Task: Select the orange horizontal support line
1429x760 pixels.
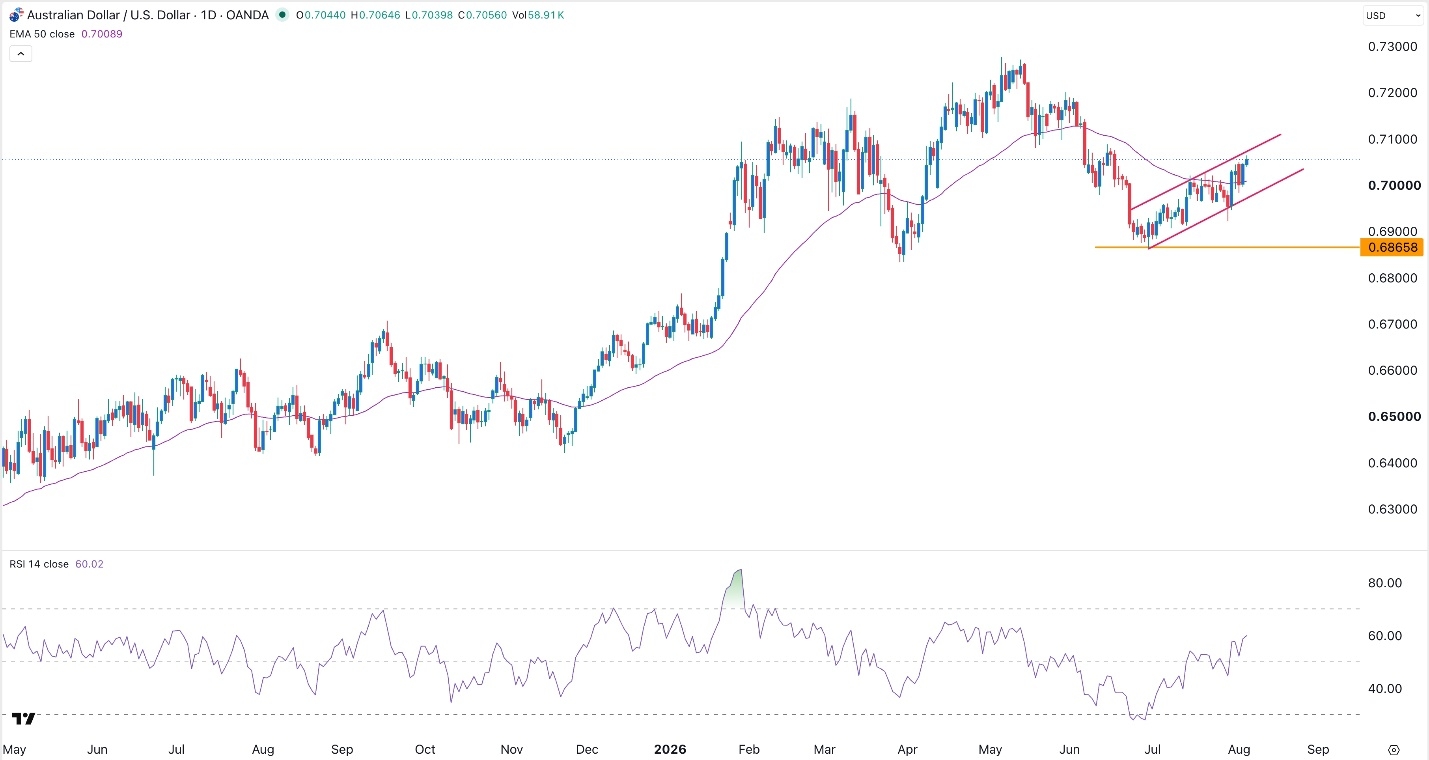Action: tap(1228, 247)
